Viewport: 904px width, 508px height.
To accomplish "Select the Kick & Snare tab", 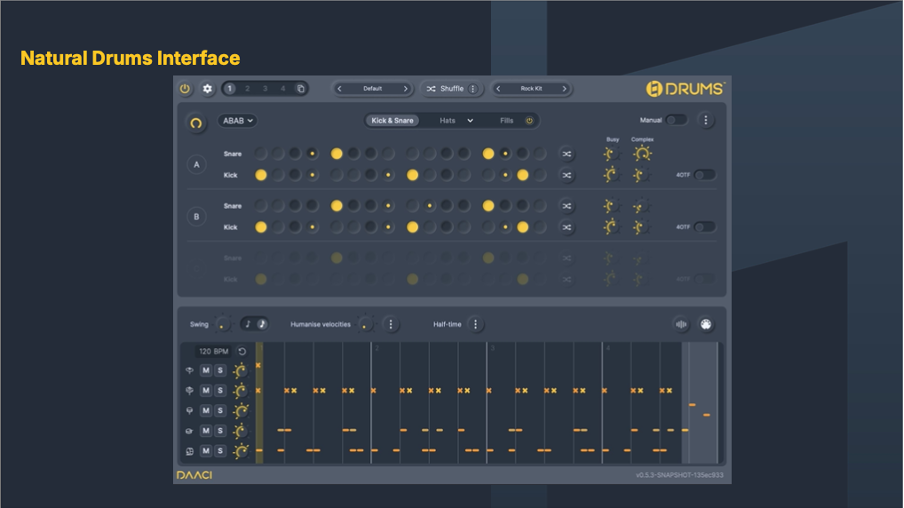I will coord(392,121).
